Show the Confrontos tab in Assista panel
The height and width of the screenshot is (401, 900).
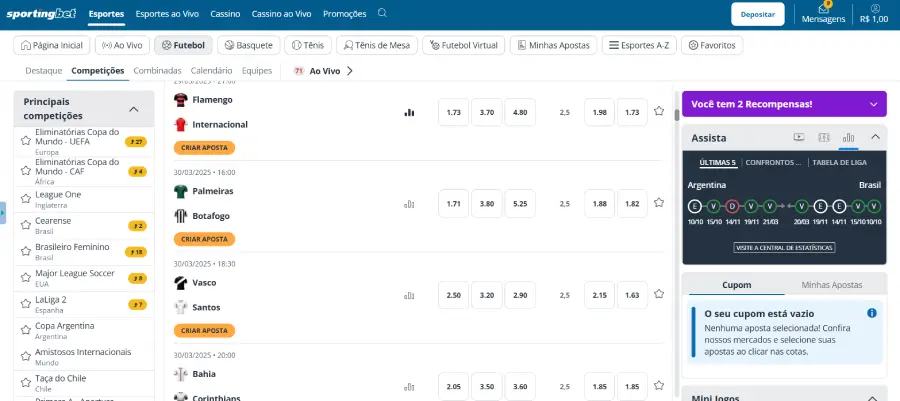(773, 162)
